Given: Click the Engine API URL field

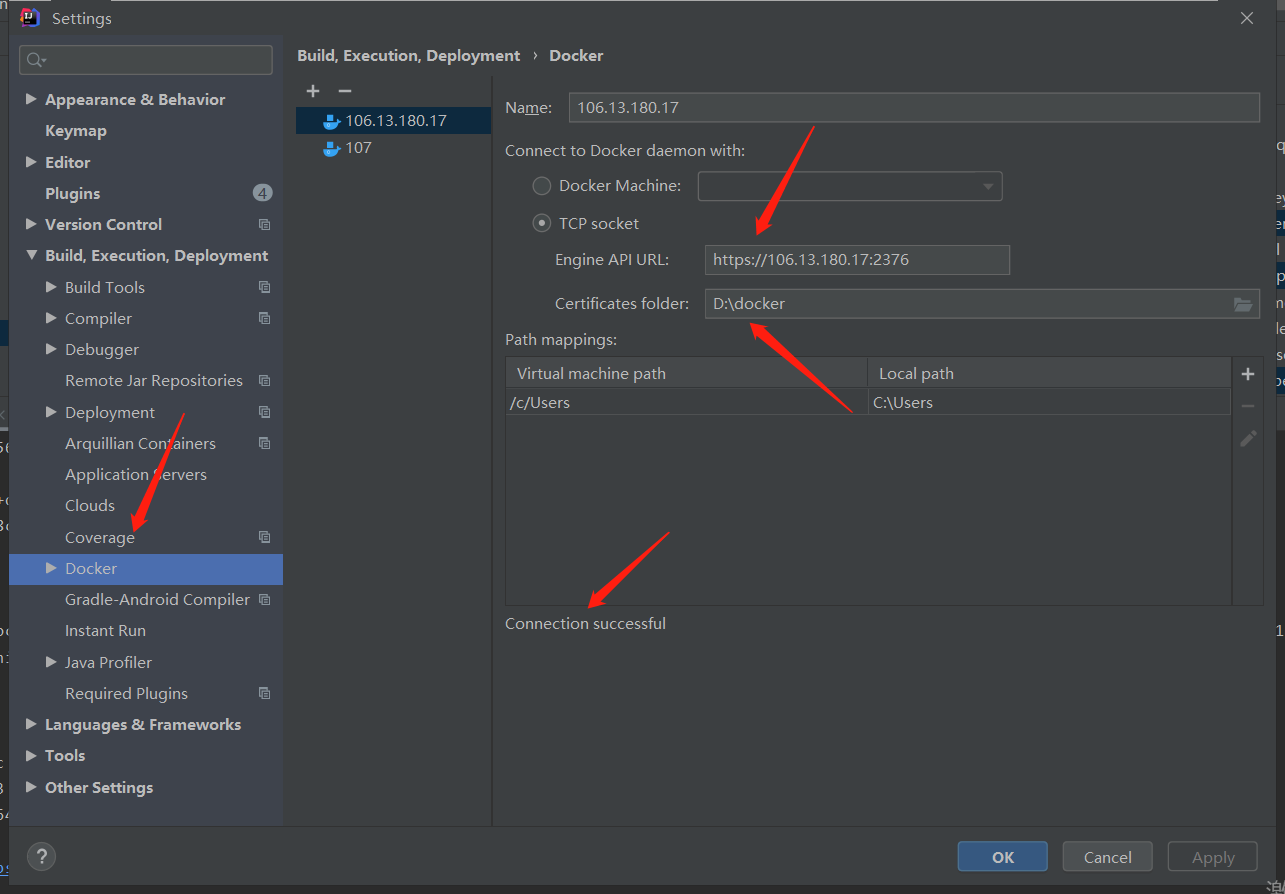Looking at the screenshot, I should coord(857,260).
